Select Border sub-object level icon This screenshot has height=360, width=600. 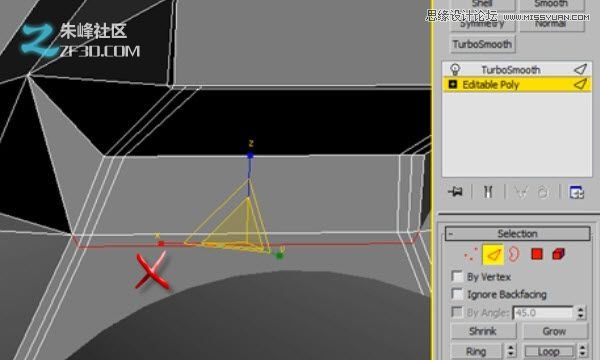point(514,254)
